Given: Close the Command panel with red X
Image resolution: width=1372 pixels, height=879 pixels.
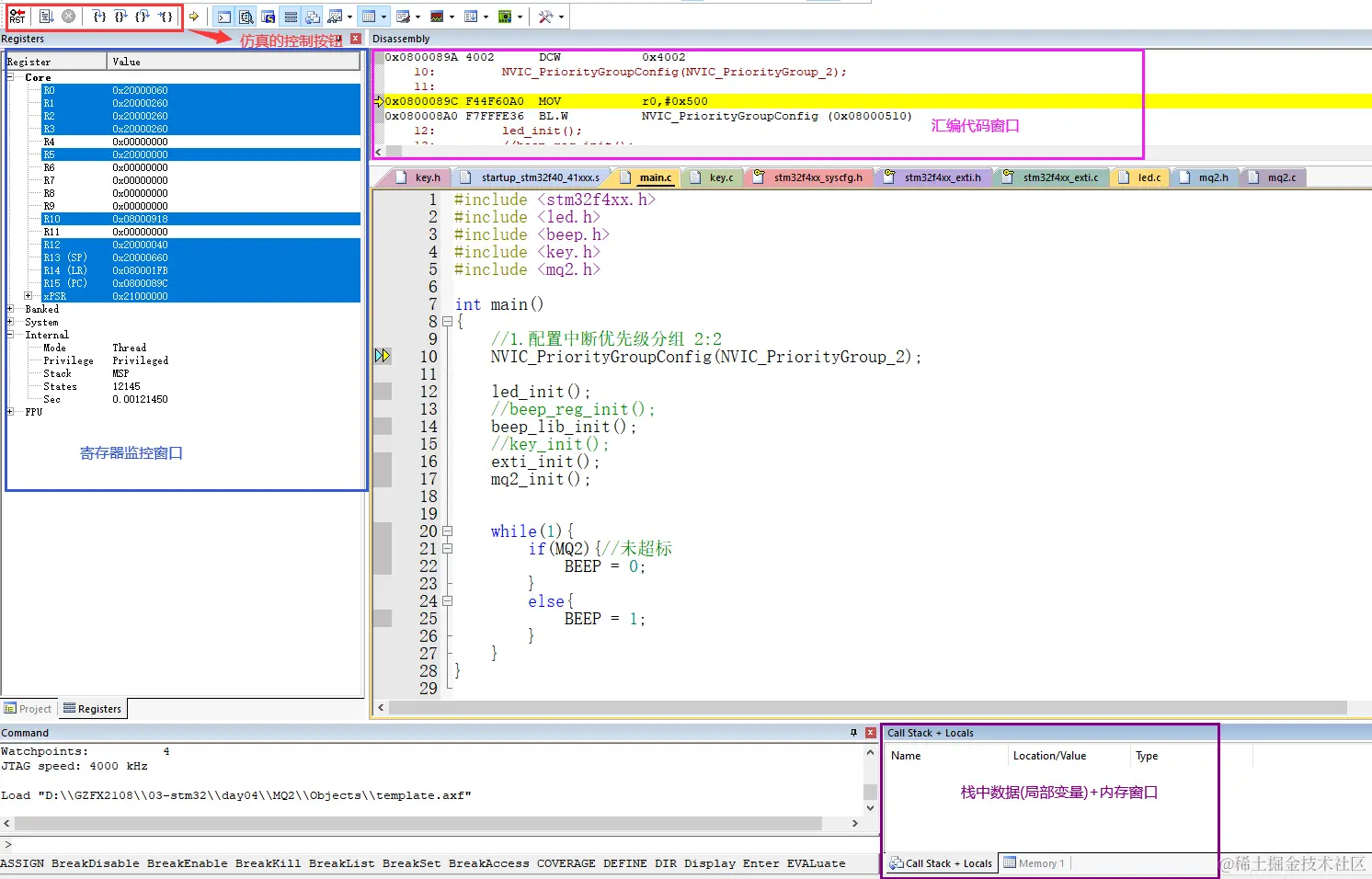Looking at the screenshot, I should tap(871, 733).
